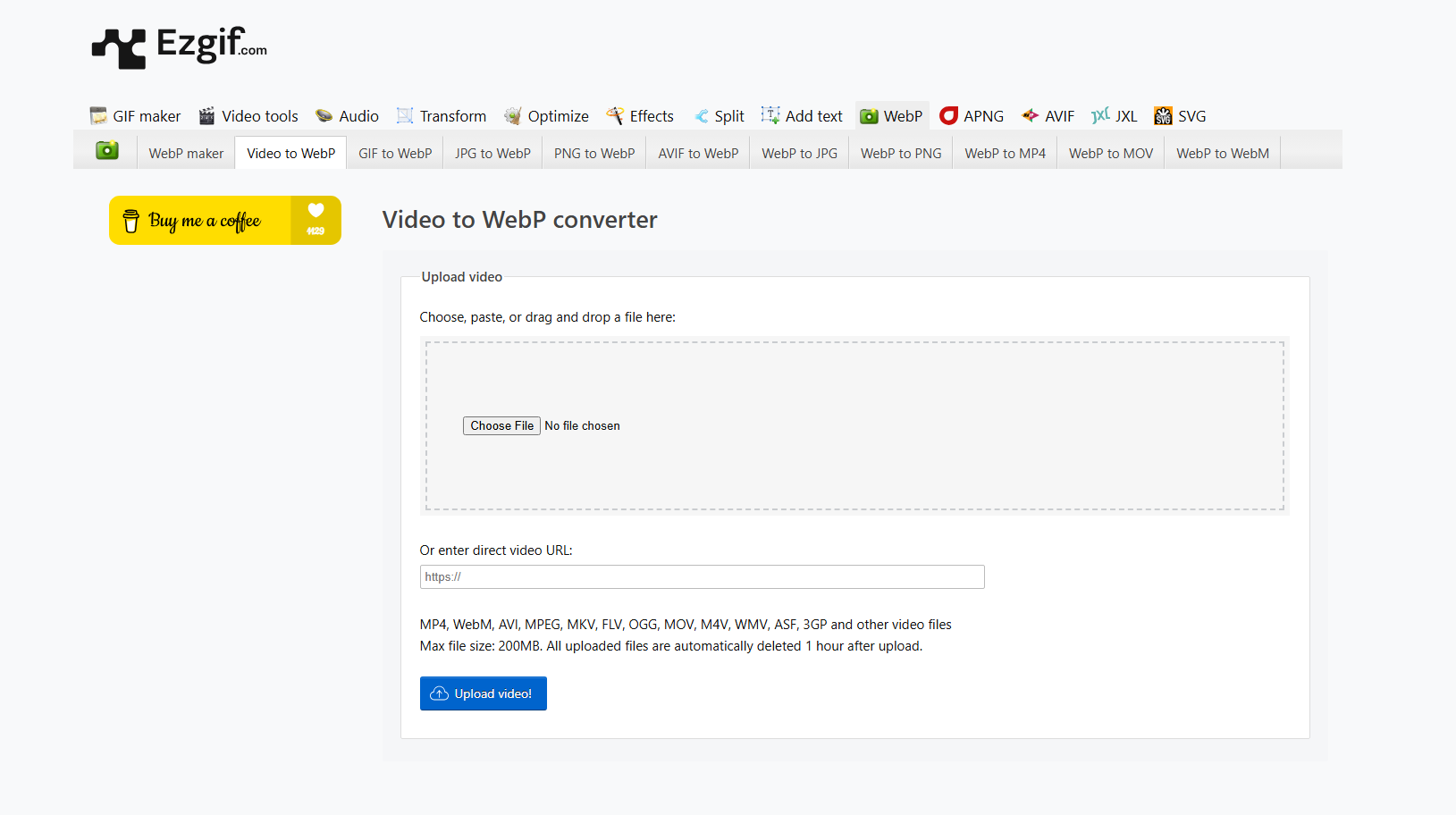Click the 'Or enter direct video URL:' label
This screenshot has width=1456, height=815.
496,550
